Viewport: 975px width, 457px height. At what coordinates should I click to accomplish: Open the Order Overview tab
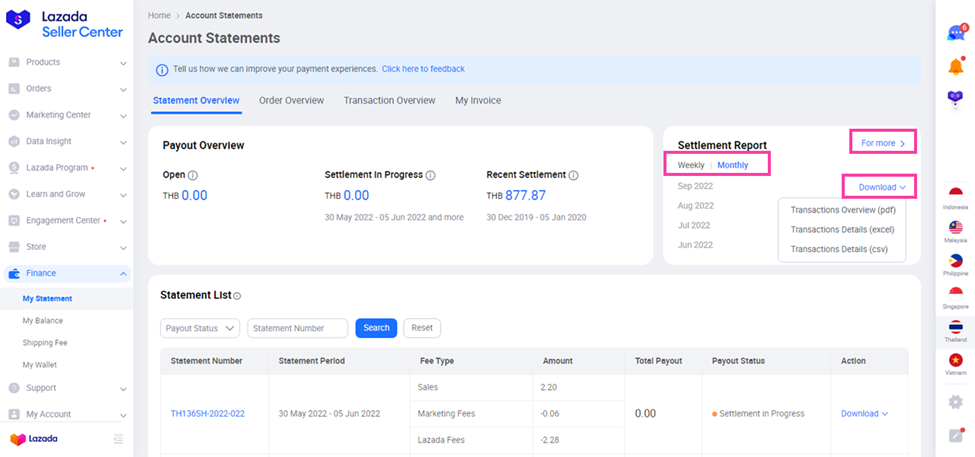click(292, 100)
